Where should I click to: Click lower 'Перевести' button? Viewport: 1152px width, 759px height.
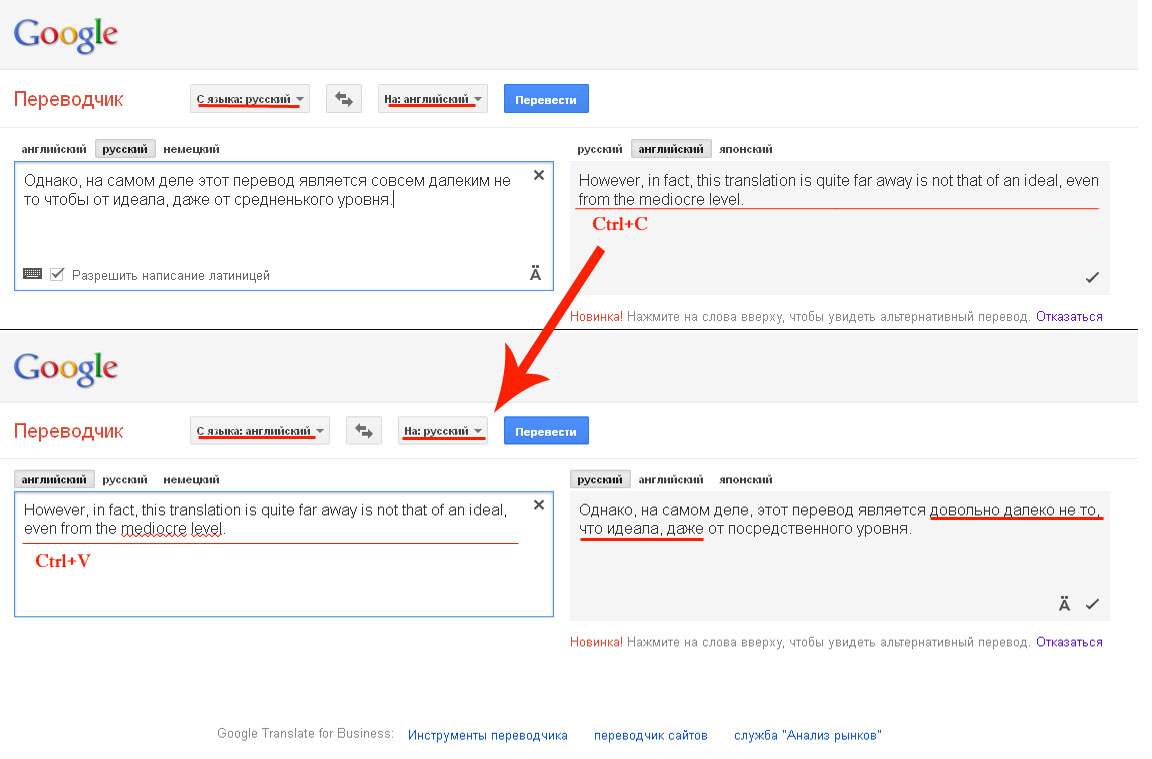[x=546, y=431]
